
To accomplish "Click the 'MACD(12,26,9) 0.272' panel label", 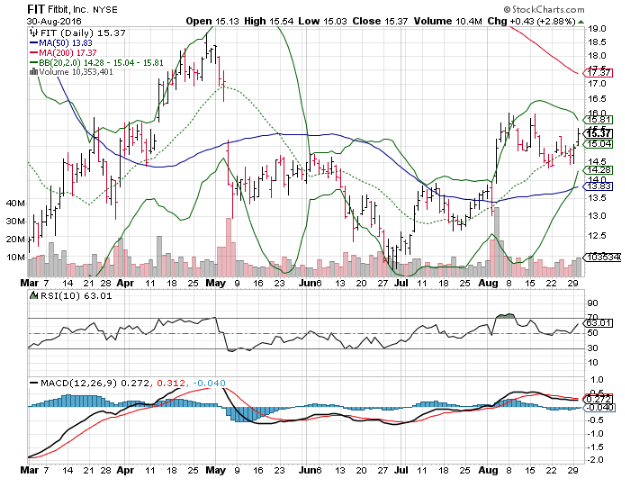I will click(x=95, y=383).
